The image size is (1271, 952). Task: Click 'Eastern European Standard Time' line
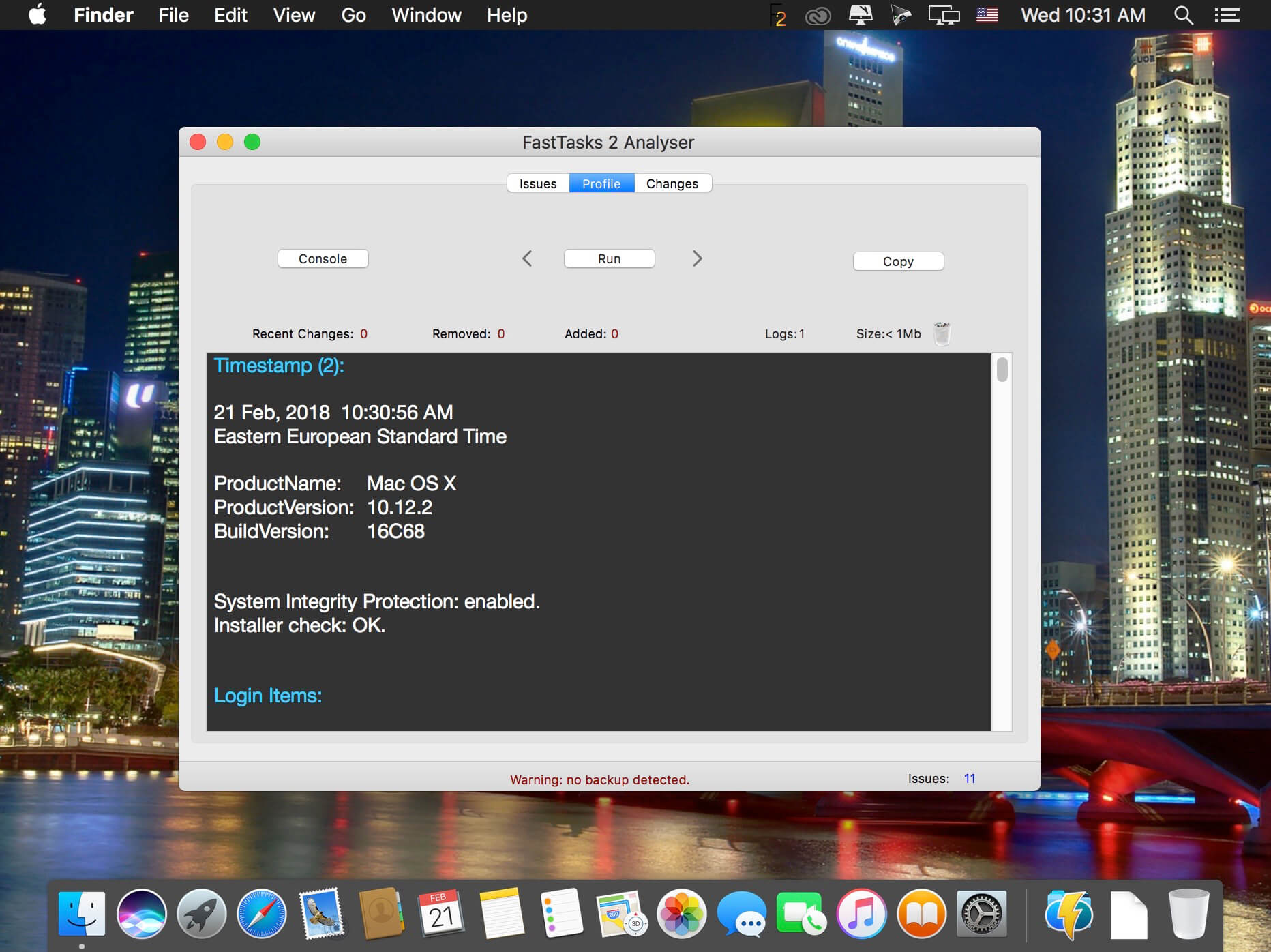[x=360, y=436]
